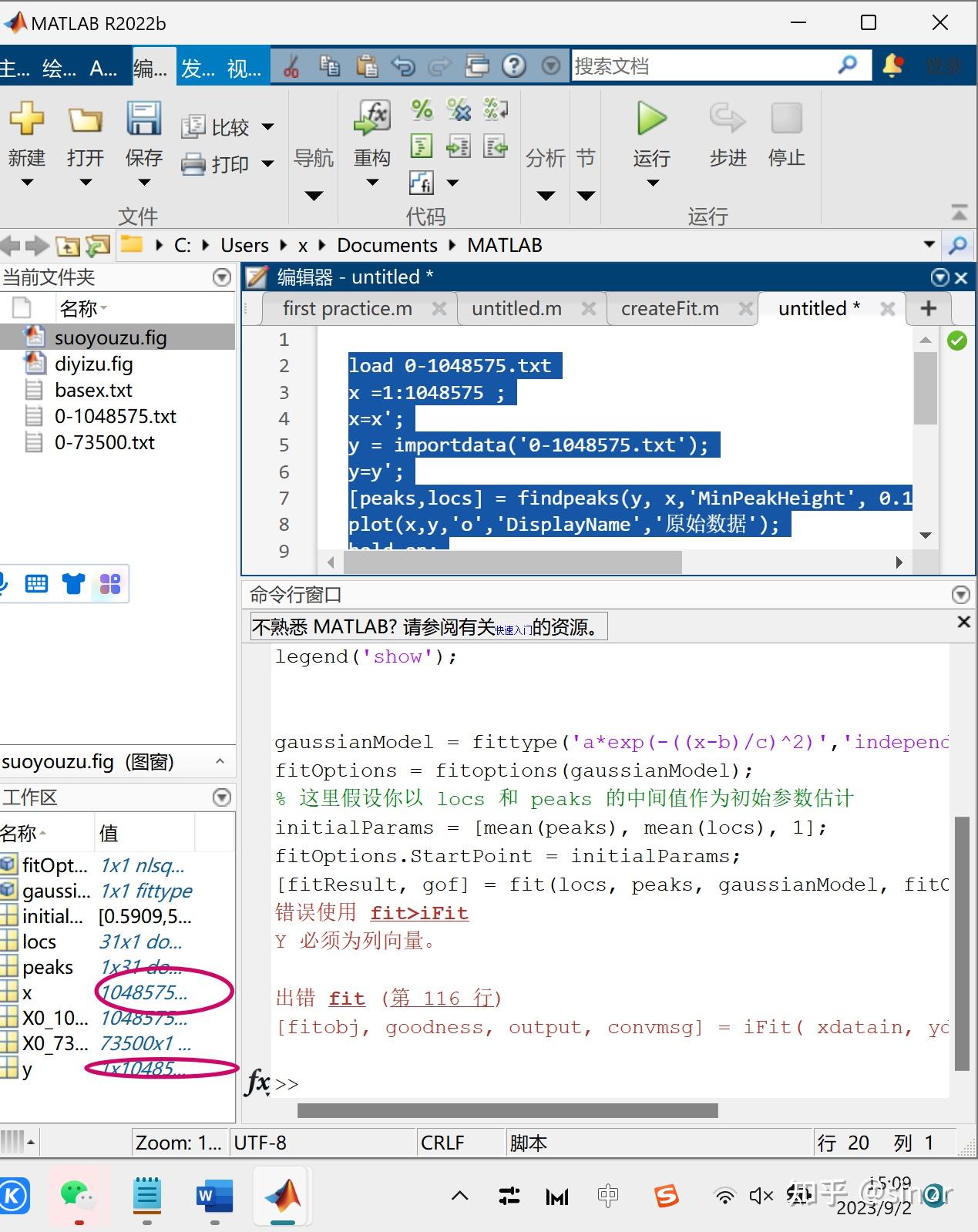978x1232 pixels.
Task: Open the 打印 dropdown arrow
Action: coord(267,163)
